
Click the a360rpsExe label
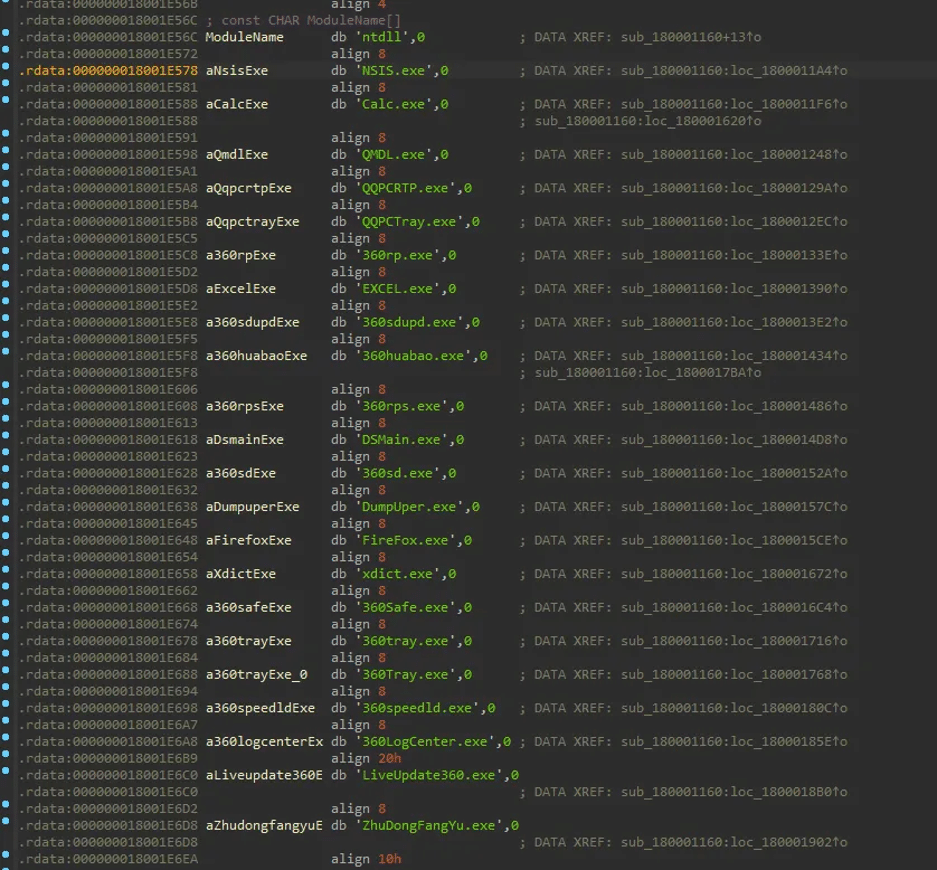[244, 406]
